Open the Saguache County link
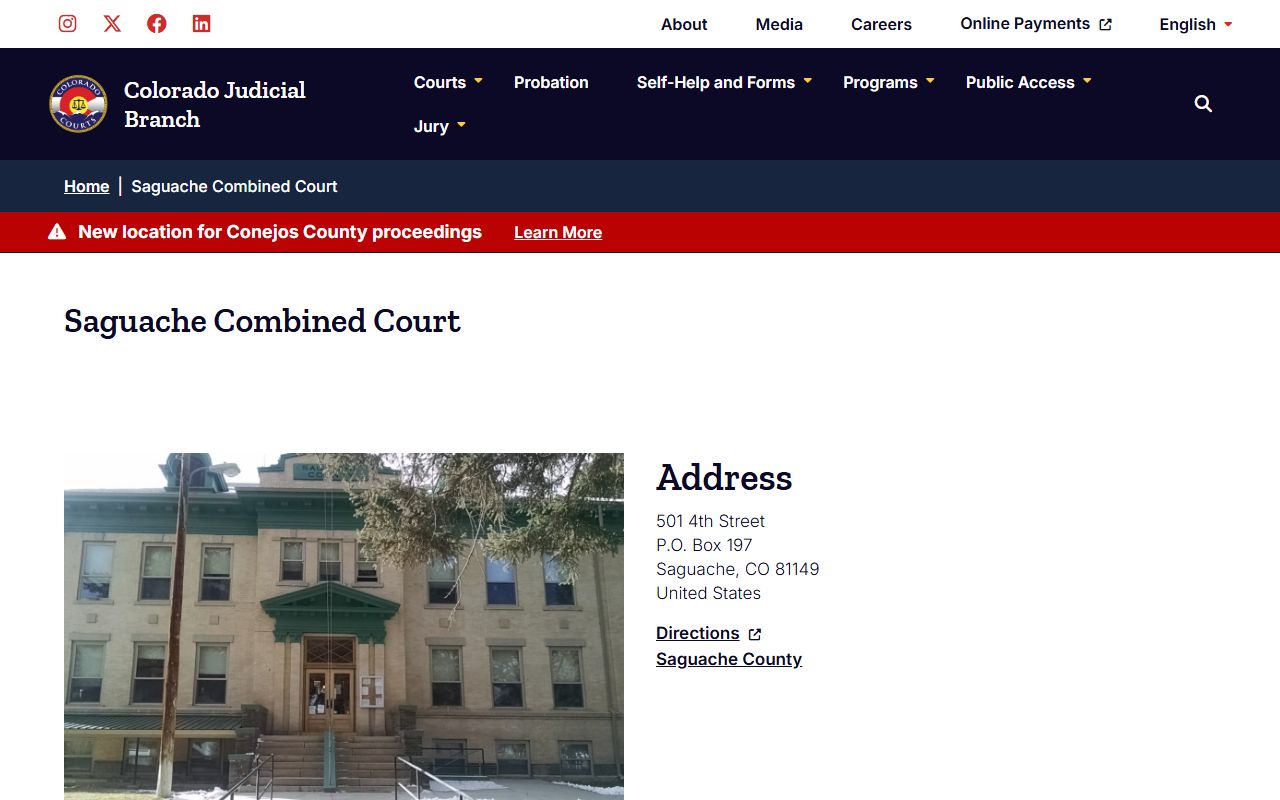 point(729,659)
